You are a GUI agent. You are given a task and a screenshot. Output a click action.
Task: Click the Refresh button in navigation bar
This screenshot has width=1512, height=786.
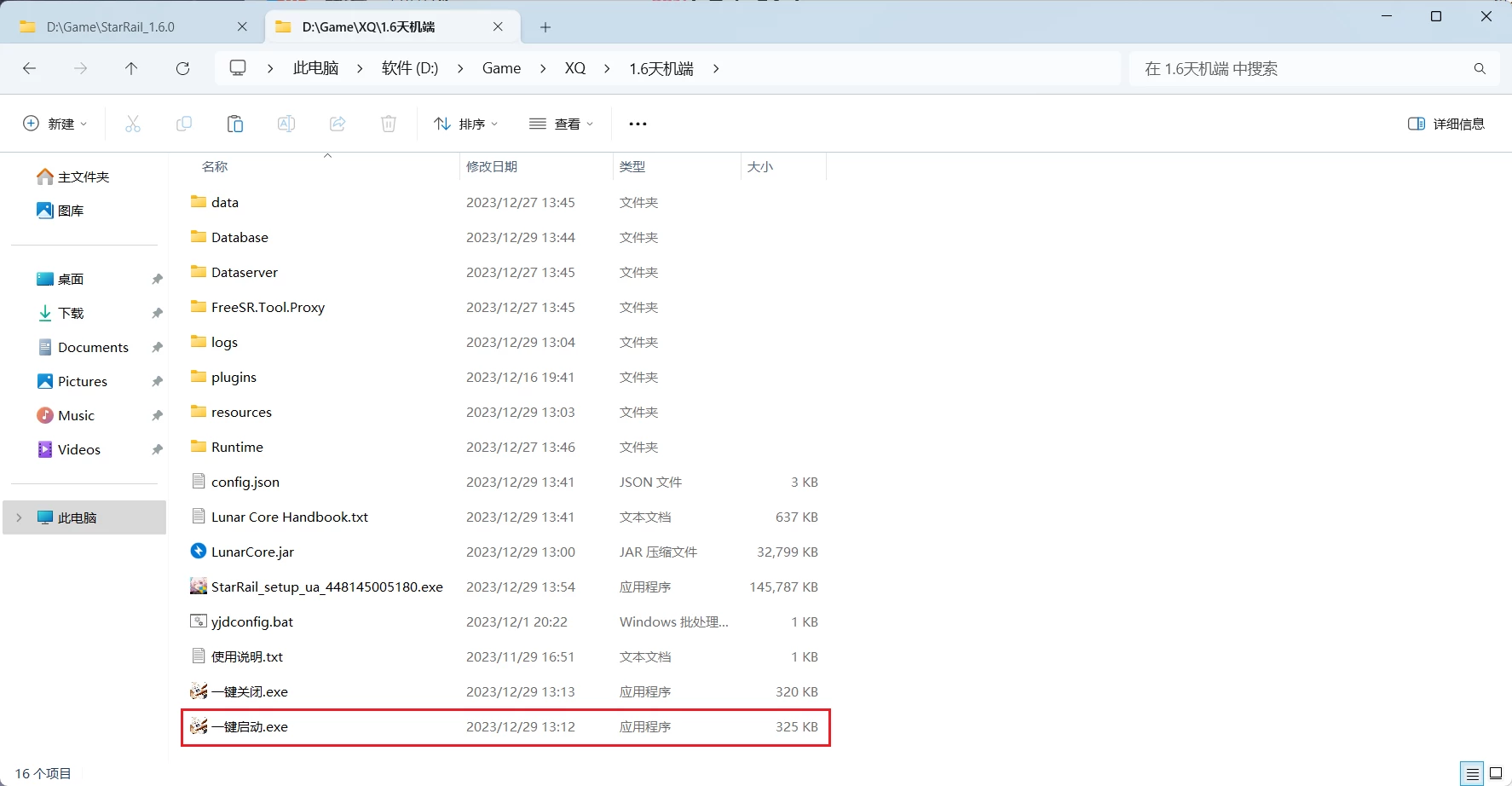182,69
